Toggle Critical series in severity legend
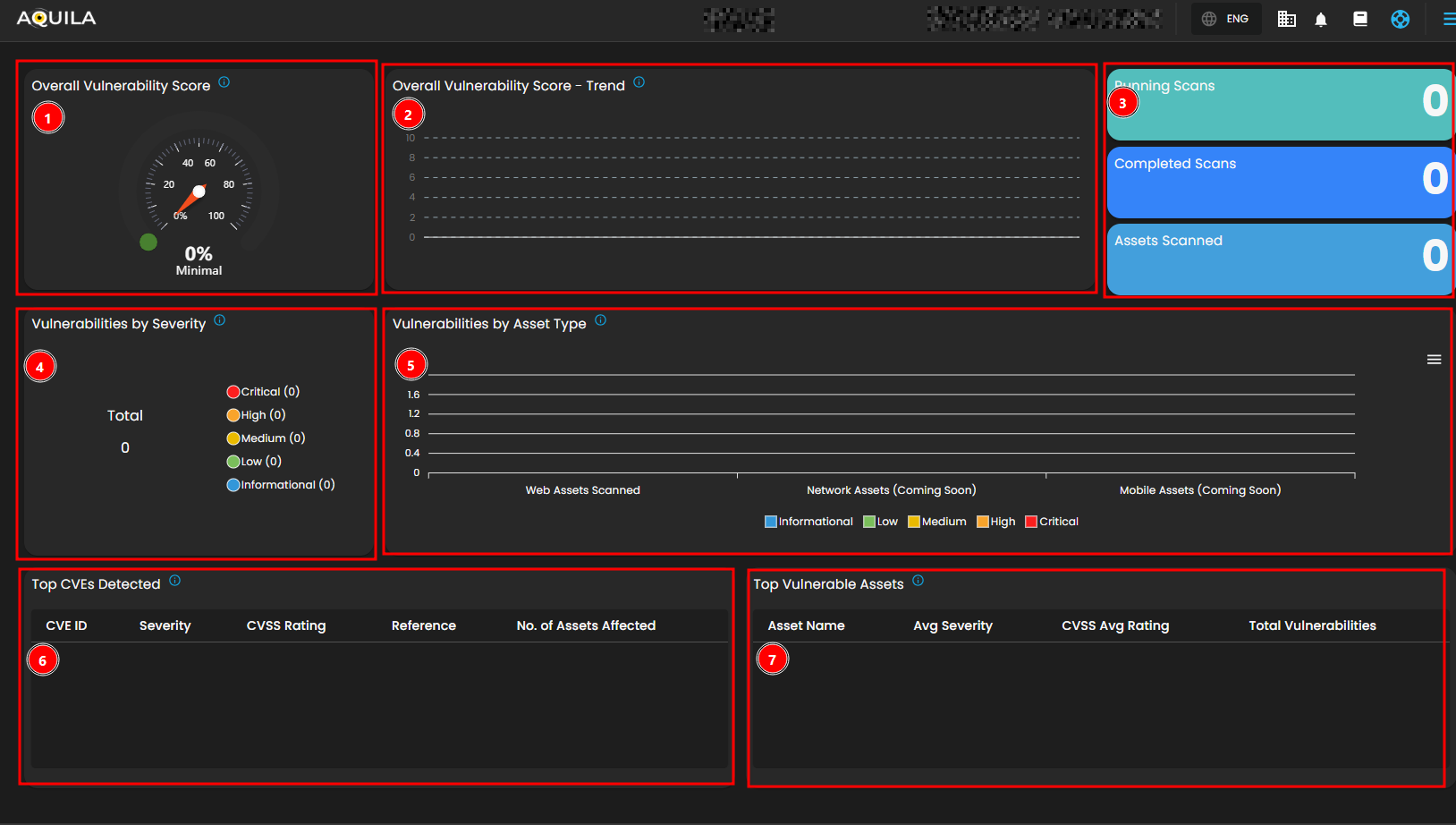The image size is (1456, 825). 263,392
